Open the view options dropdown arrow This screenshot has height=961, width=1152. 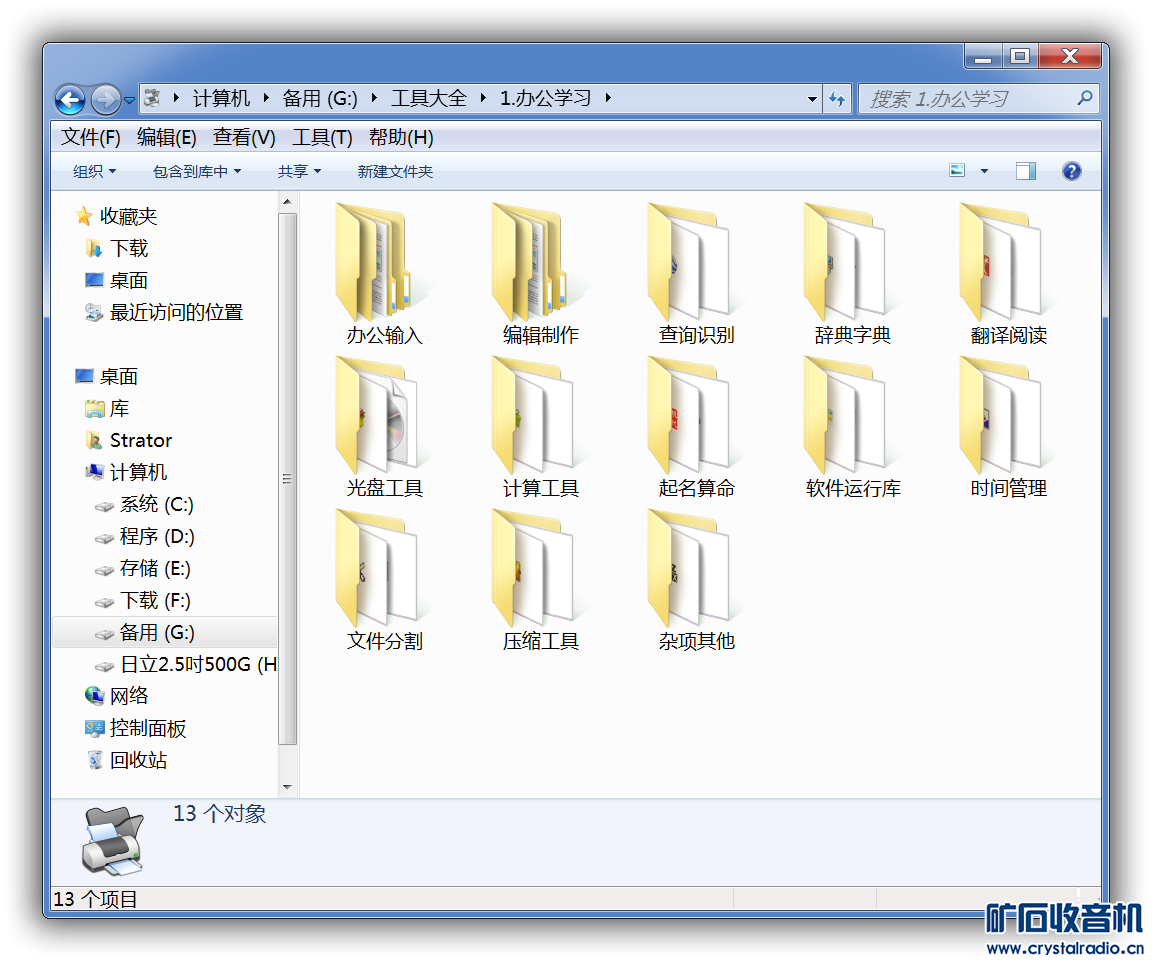point(984,171)
